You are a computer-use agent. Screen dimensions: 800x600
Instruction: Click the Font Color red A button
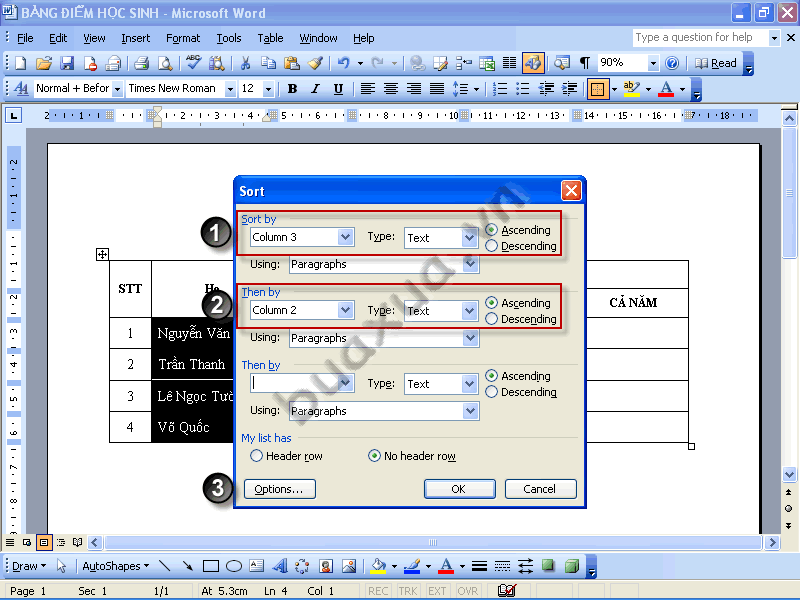tap(666, 89)
